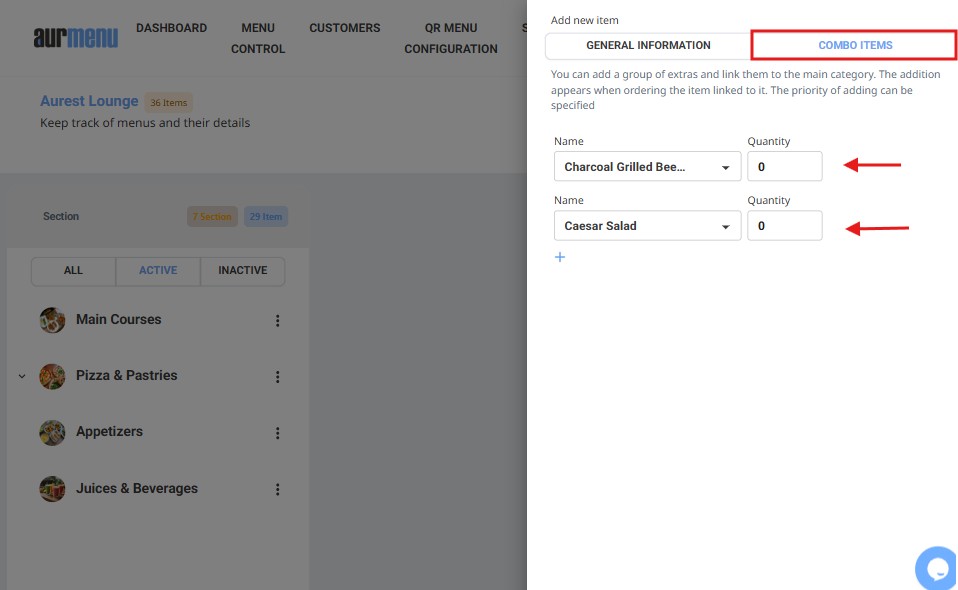Filter sections by ALL
This screenshot has width=958, height=590.
pyautogui.click(x=73, y=271)
